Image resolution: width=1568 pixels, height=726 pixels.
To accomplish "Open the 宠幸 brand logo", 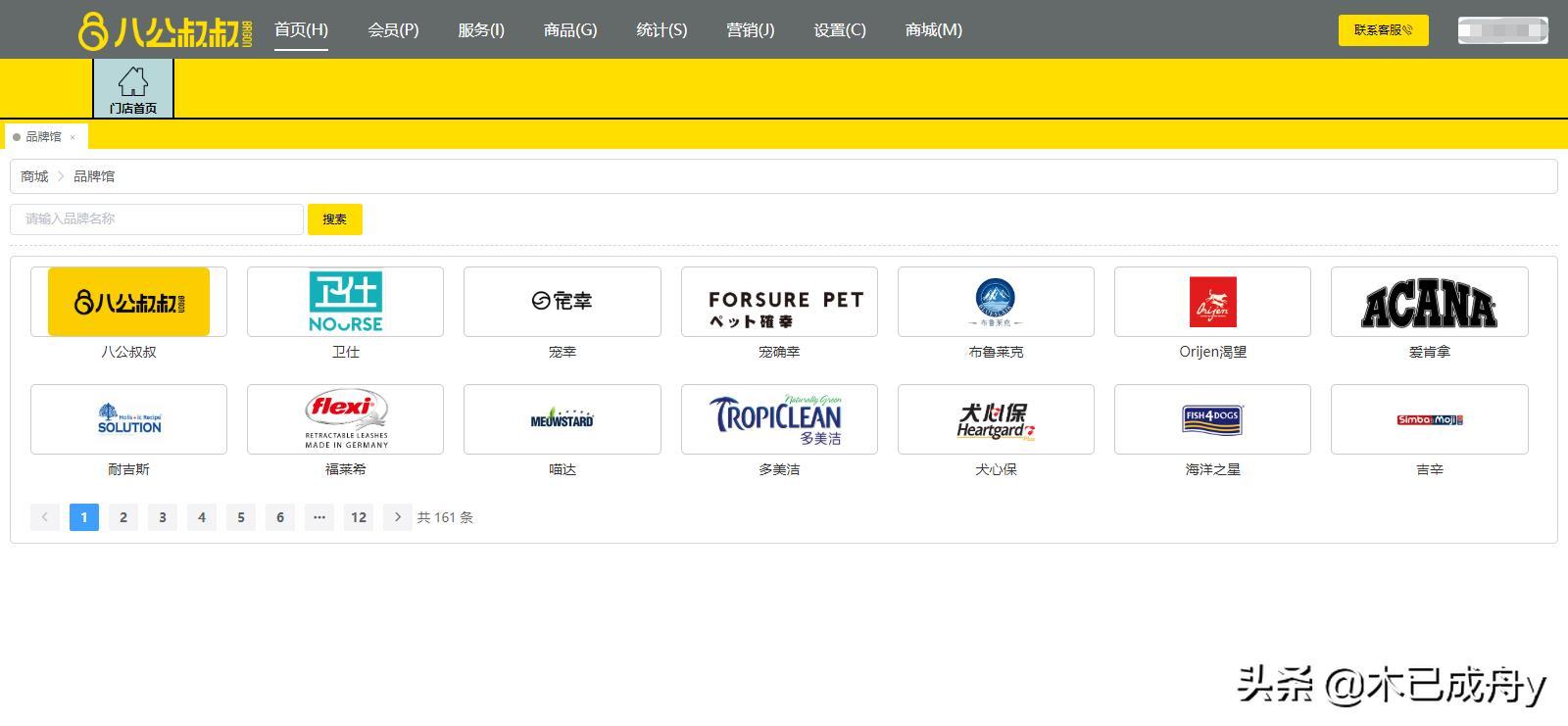I will [563, 302].
